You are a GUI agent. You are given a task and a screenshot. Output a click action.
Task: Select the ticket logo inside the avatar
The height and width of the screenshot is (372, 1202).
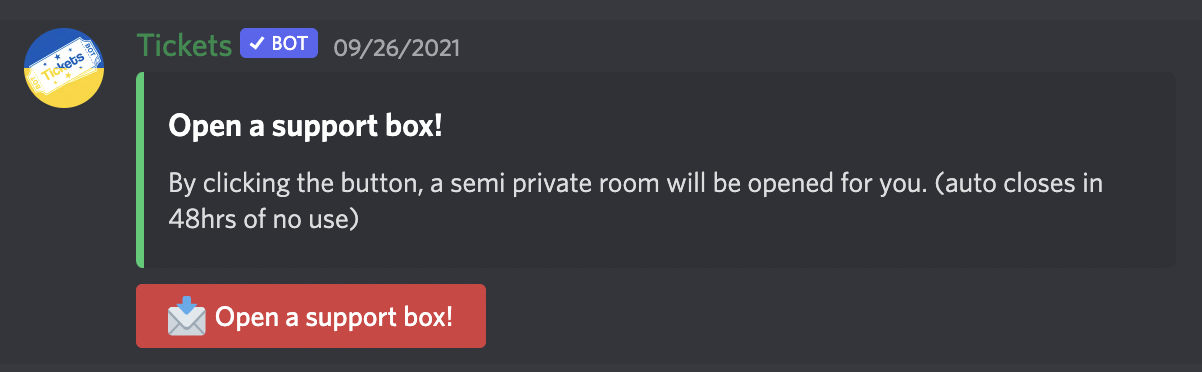click(x=65, y=69)
